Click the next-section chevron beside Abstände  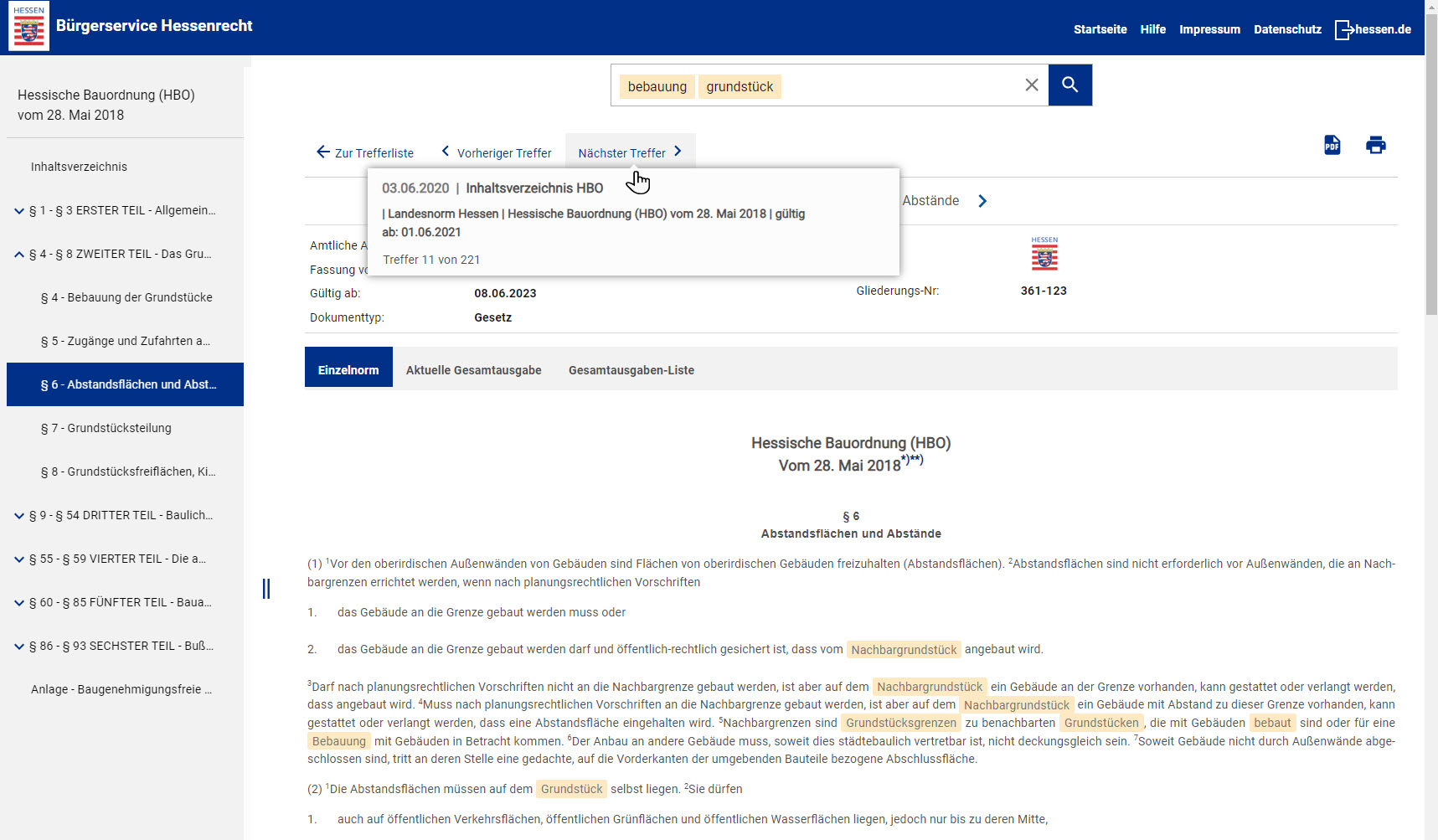(x=982, y=201)
